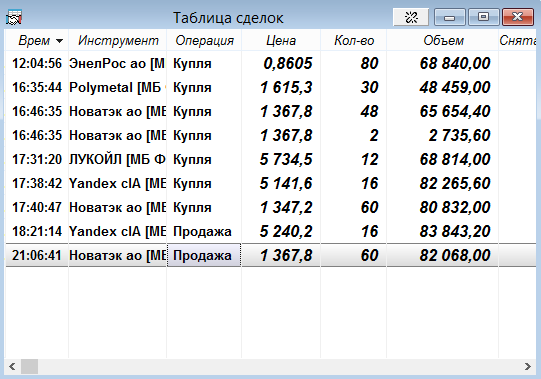
Task: Click volume 82 068,00
Action: click(x=455, y=255)
